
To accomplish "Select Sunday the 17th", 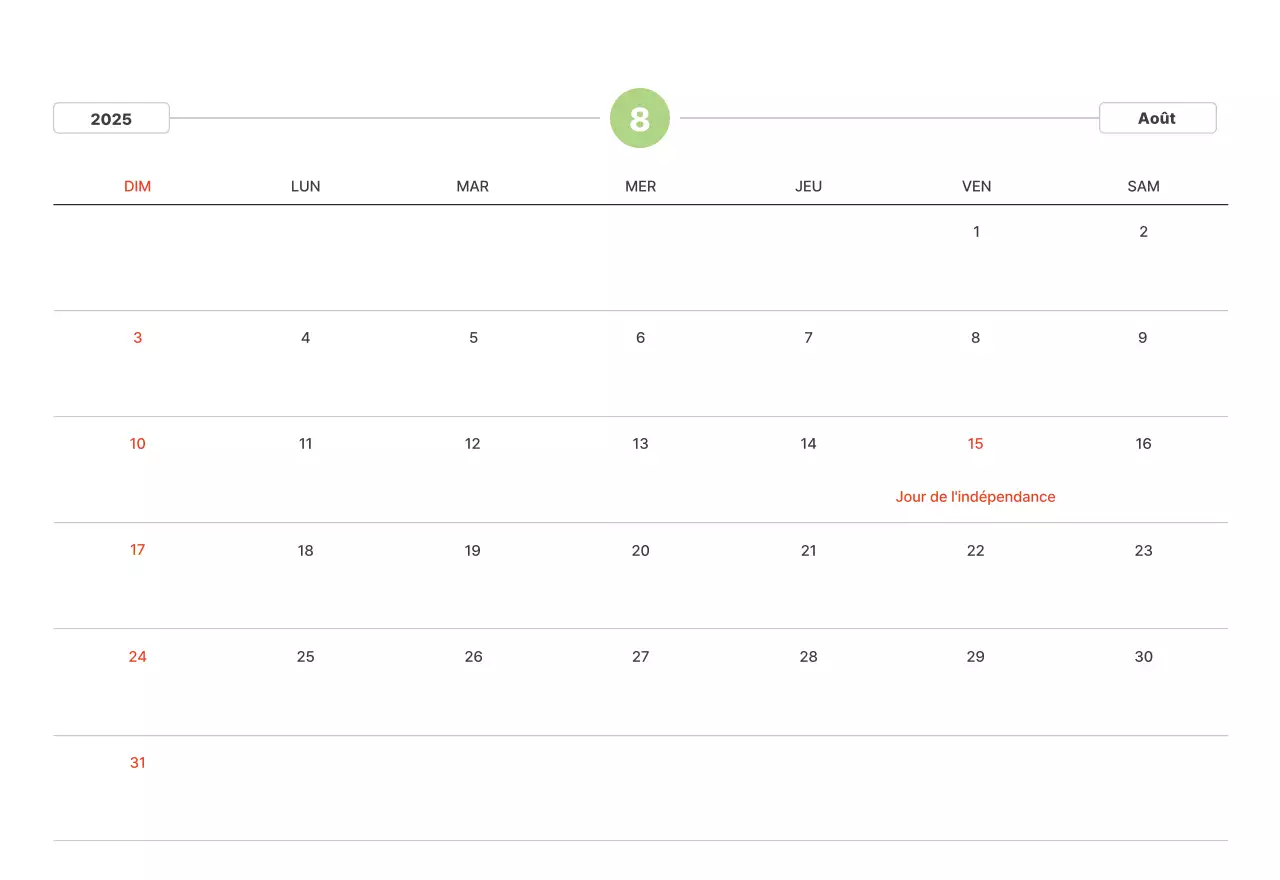I will pos(138,550).
